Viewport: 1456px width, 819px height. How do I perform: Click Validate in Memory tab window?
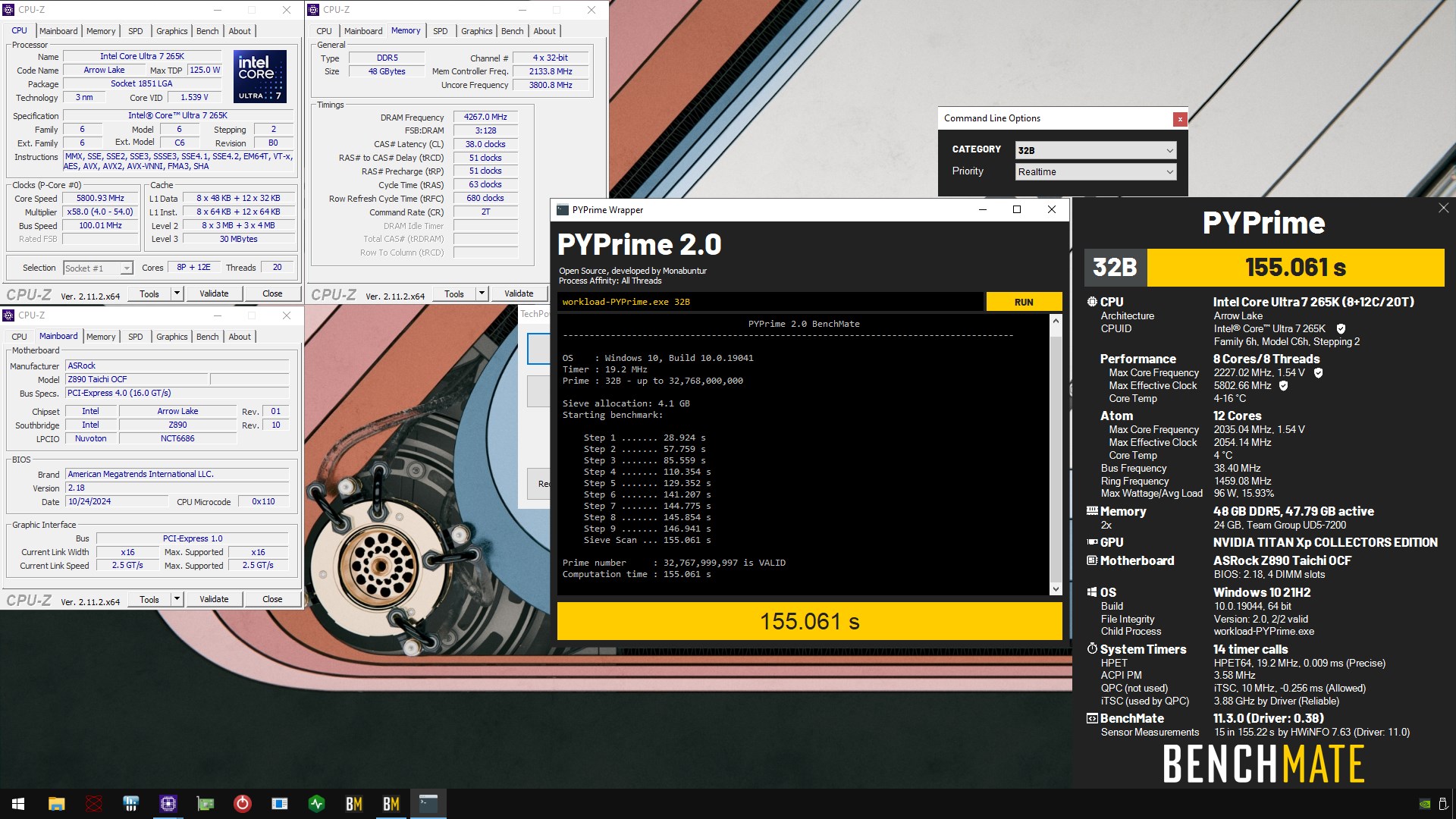(x=519, y=293)
